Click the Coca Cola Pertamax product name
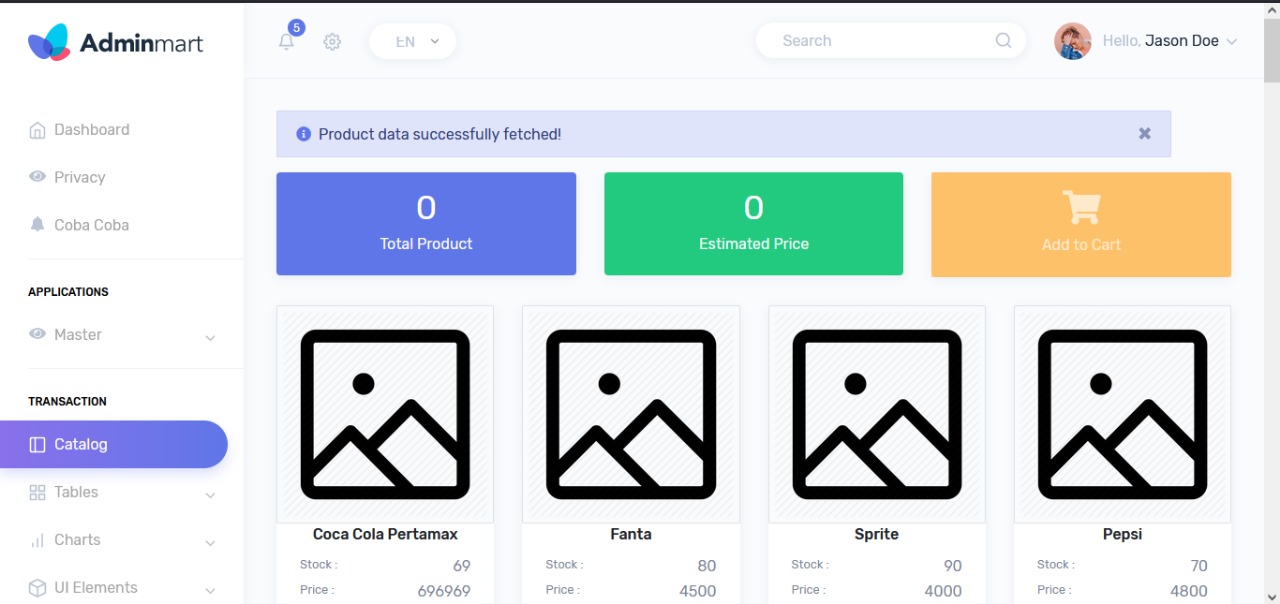The image size is (1280, 604). point(385,534)
